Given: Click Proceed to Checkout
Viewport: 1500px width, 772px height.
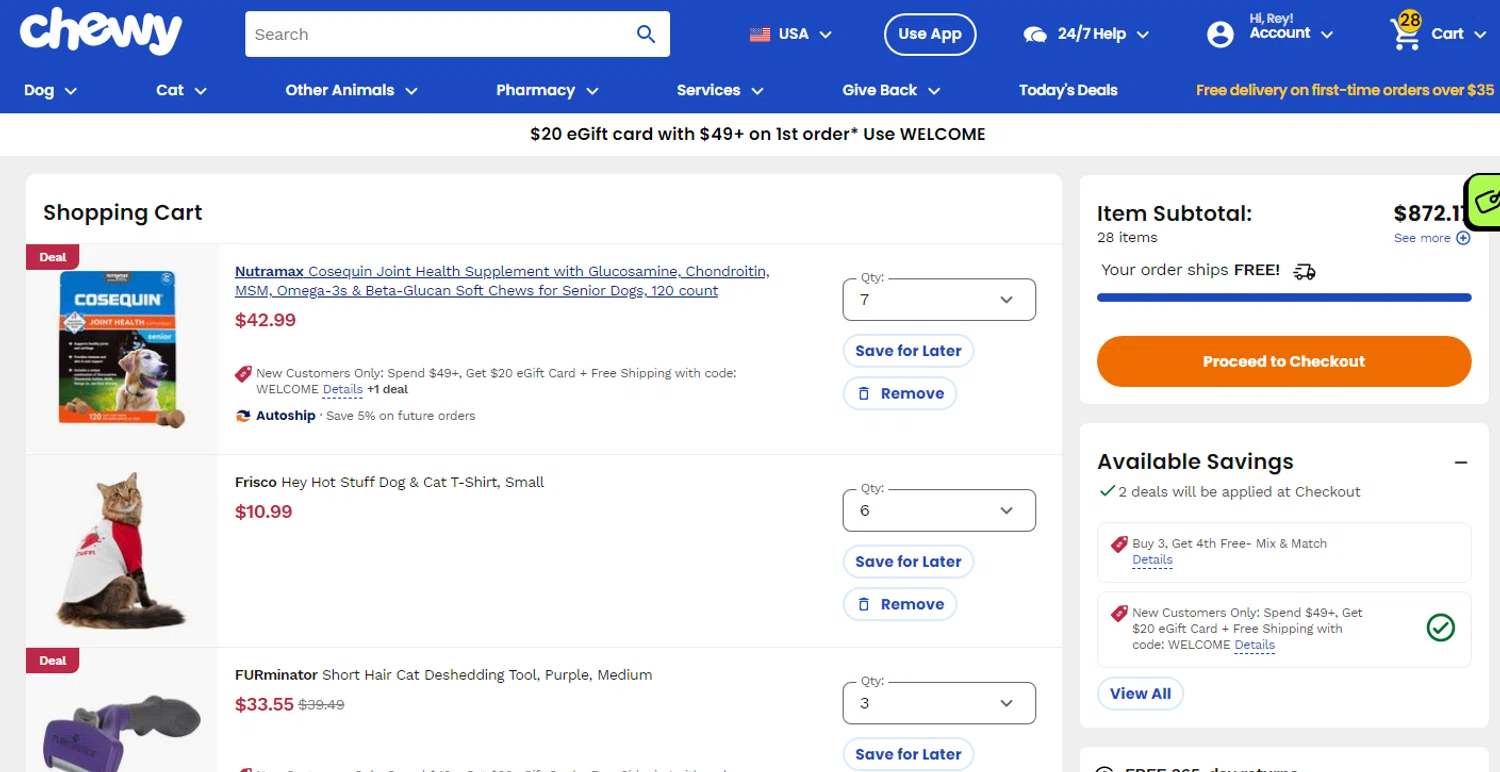Looking at the screenshot, I should click(x=1284, y=361).
